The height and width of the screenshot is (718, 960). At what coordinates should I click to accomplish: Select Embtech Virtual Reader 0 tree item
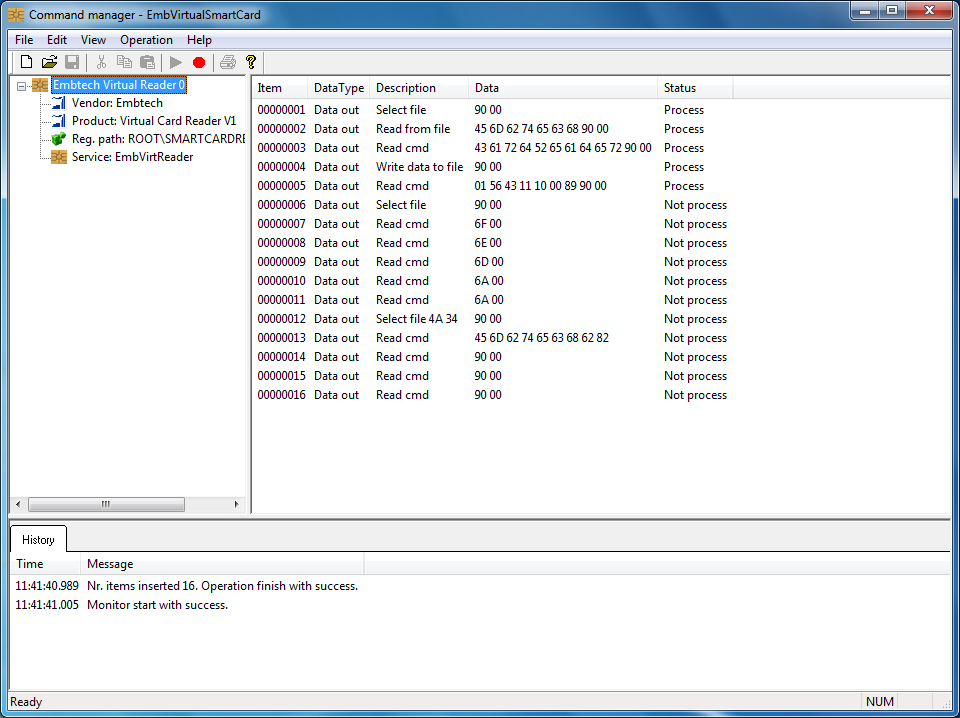pos(119,85)
